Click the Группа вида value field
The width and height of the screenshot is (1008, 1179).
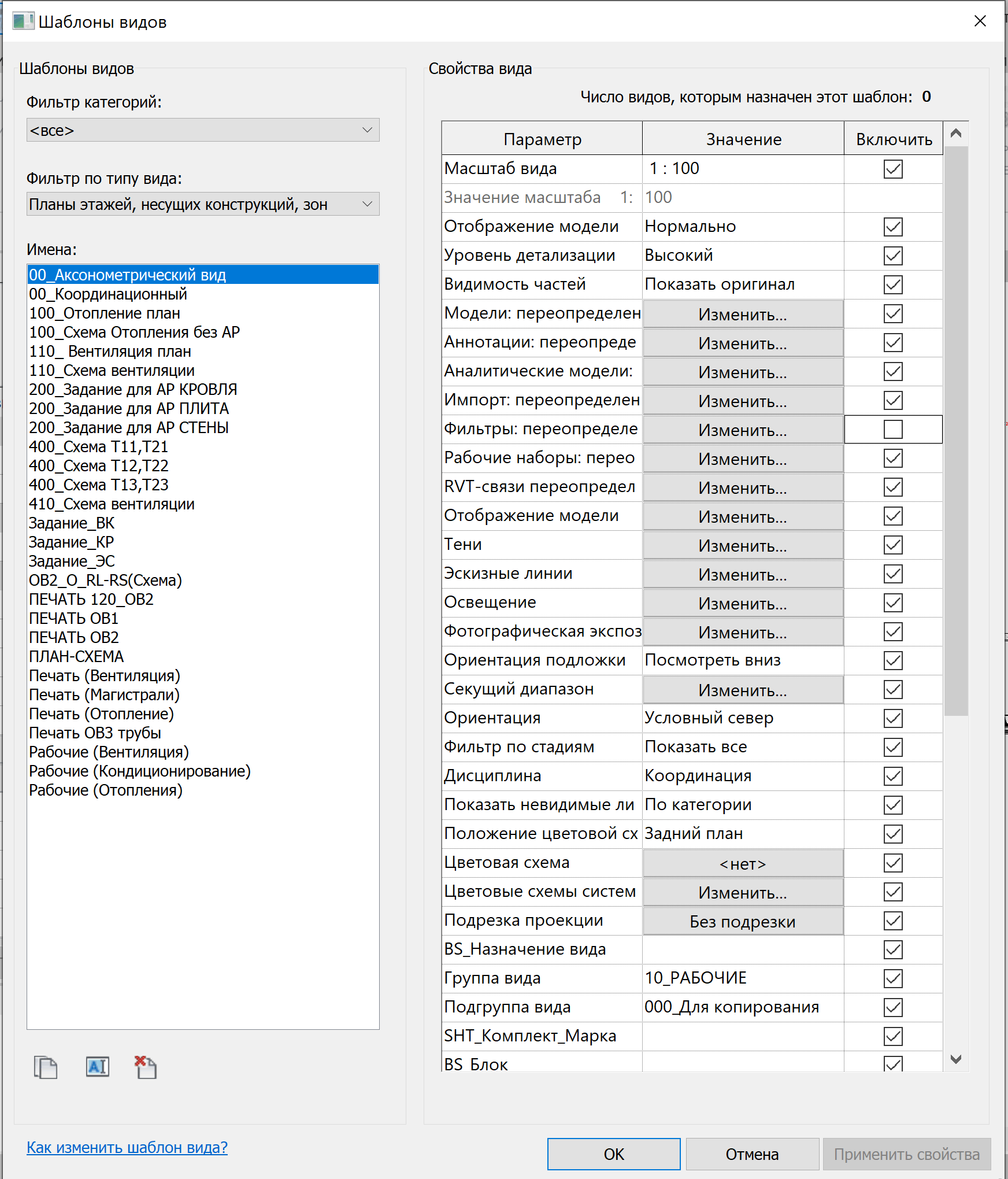pos(743,978)
